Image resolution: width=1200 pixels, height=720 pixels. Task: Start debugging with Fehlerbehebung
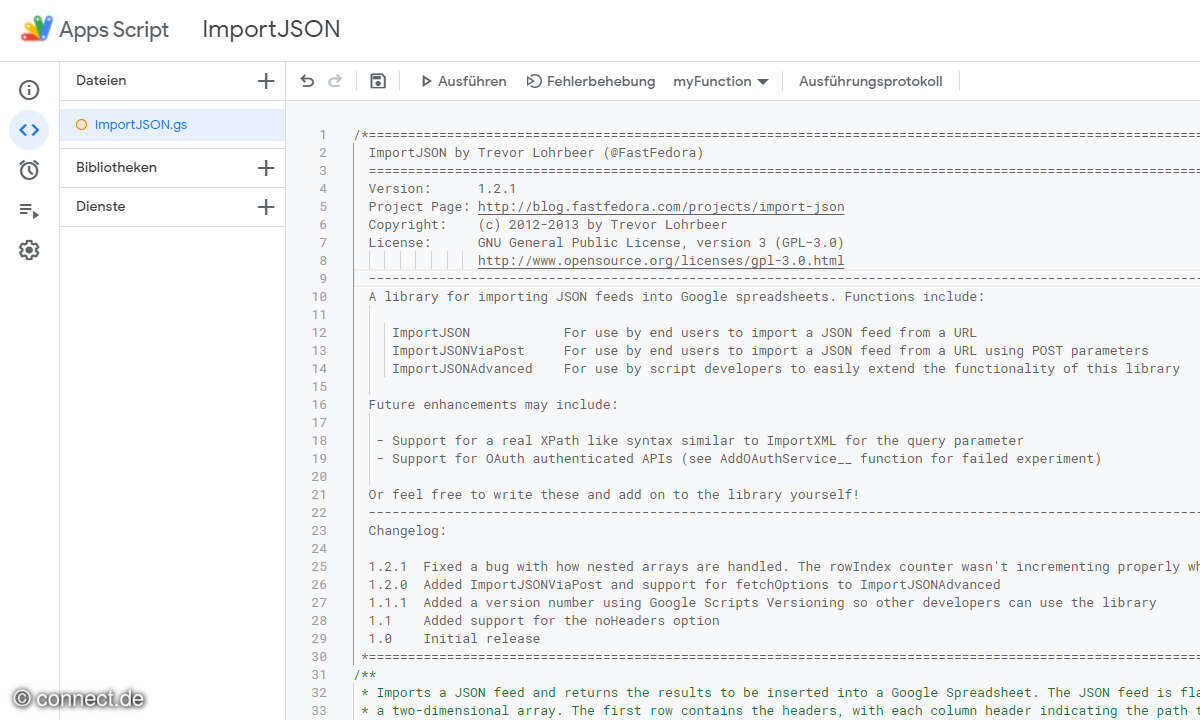591,81
